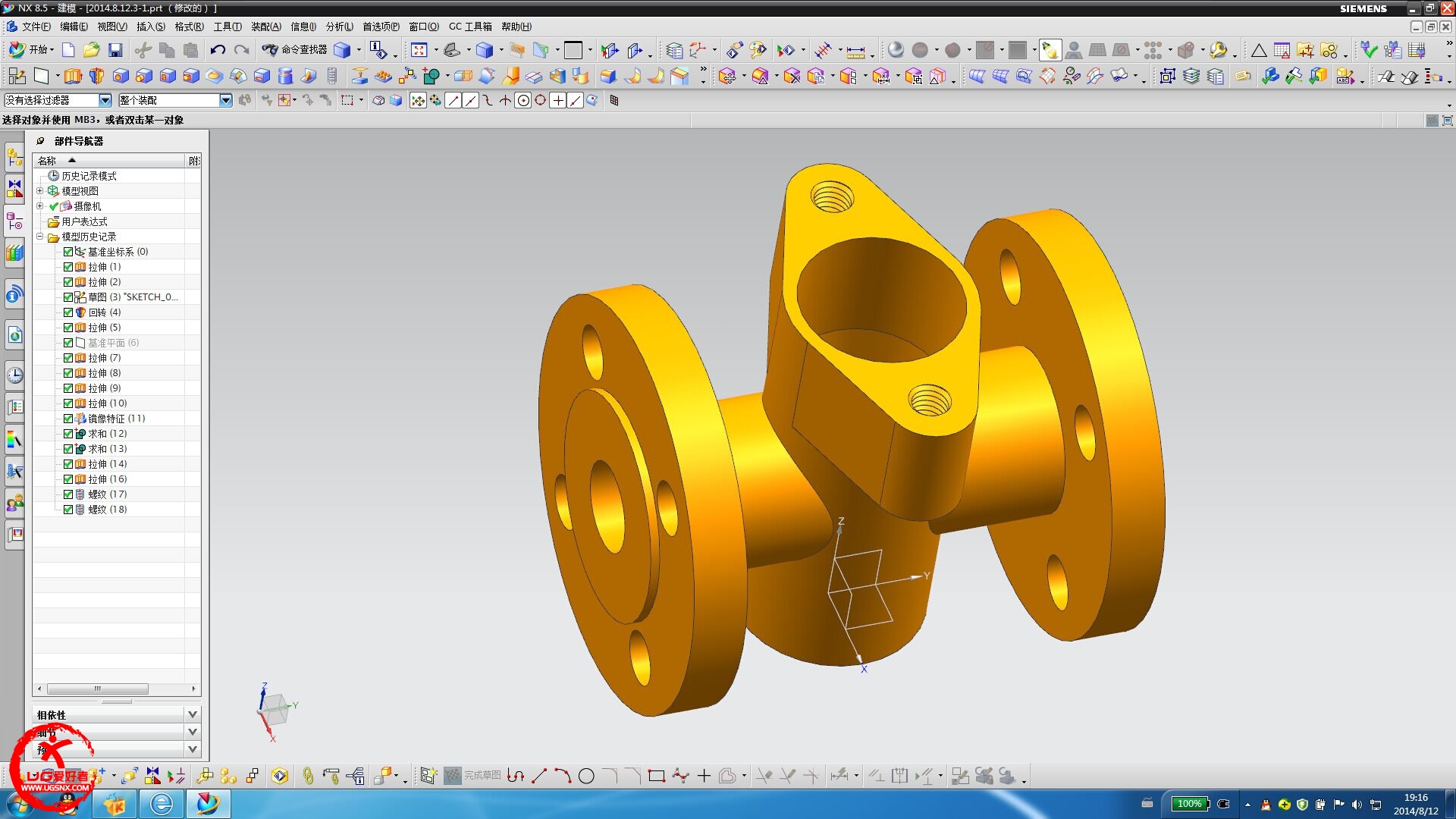Image resolution: width=1456 pixels, height=819 pixels.
Task: Click the flashlight highlight icon
Action: coord(1050,50)
